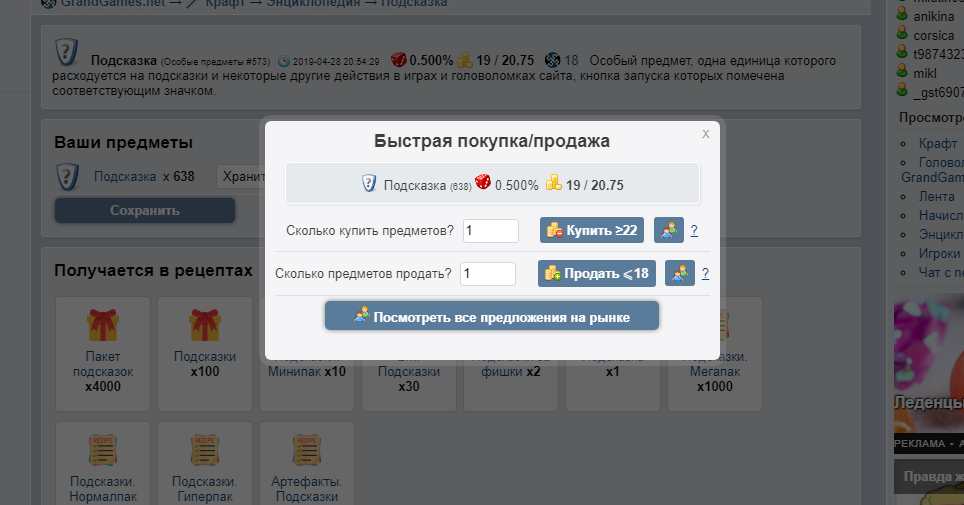
Task: Click the Пакет подсказок x4000 gift icon
Action: click(x=103, y=325)
